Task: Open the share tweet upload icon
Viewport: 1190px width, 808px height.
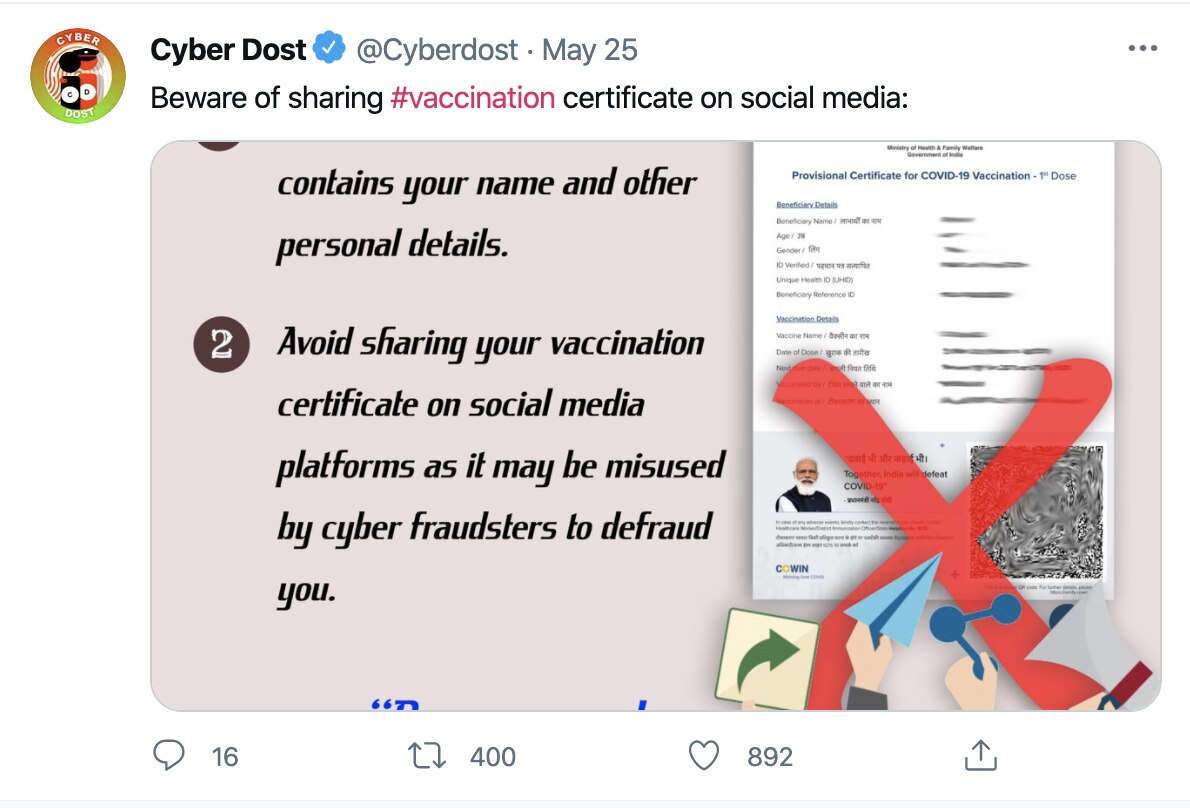Action: (980, 755)
